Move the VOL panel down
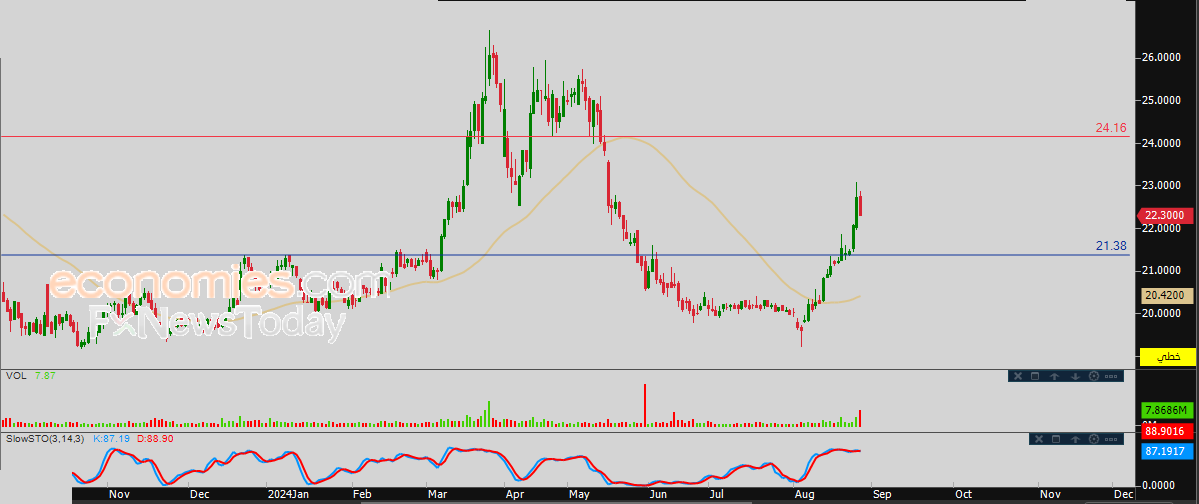Screen dimensions: 1199x504 click(1074, 376)
